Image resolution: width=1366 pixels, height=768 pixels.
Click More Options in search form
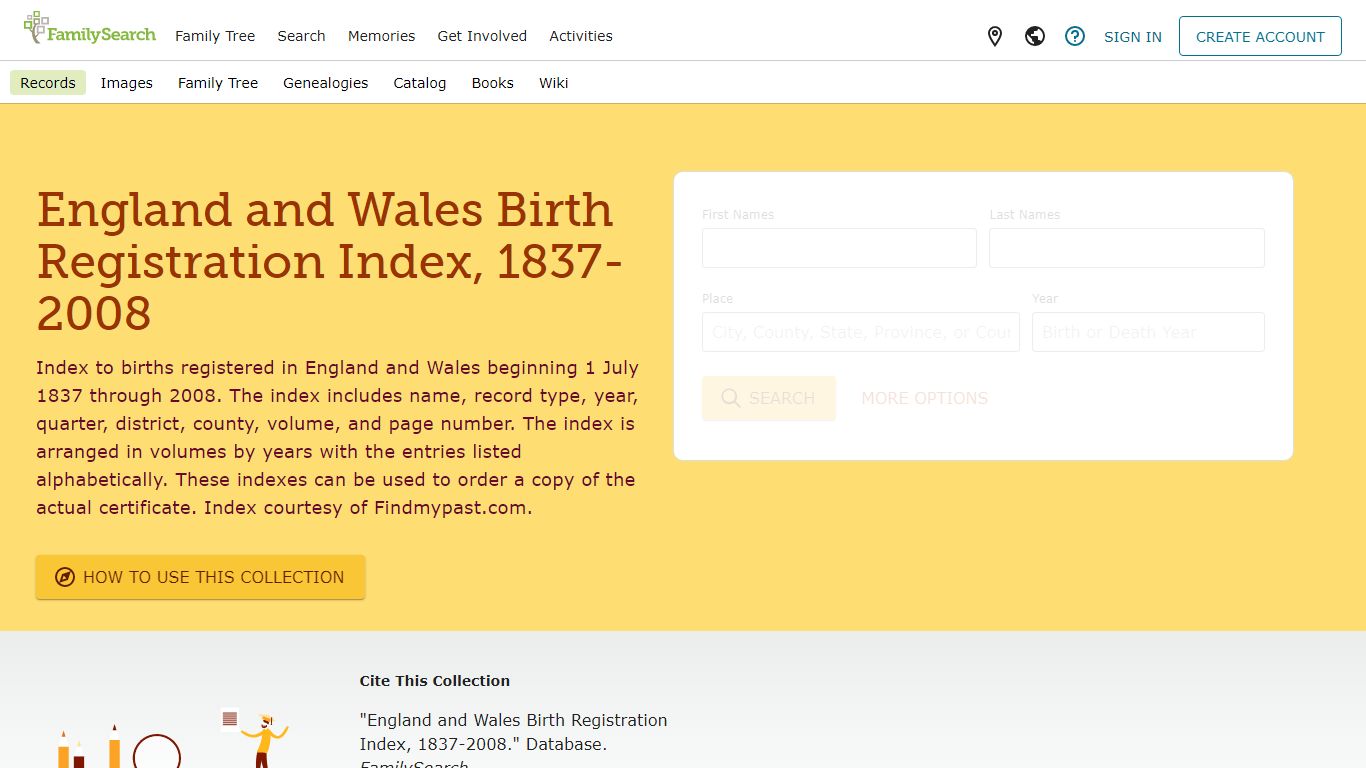point(925,398)
